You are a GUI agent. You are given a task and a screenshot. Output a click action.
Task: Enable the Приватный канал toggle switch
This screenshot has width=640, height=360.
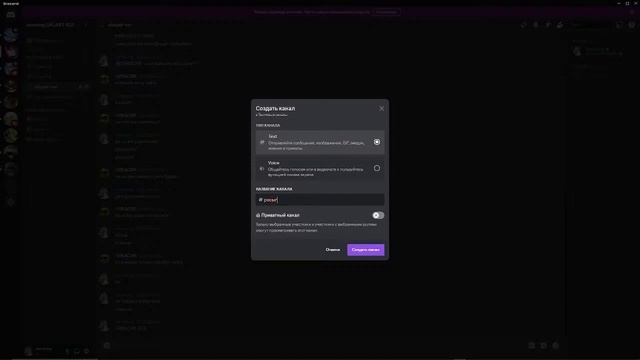[x=378, y=215]
